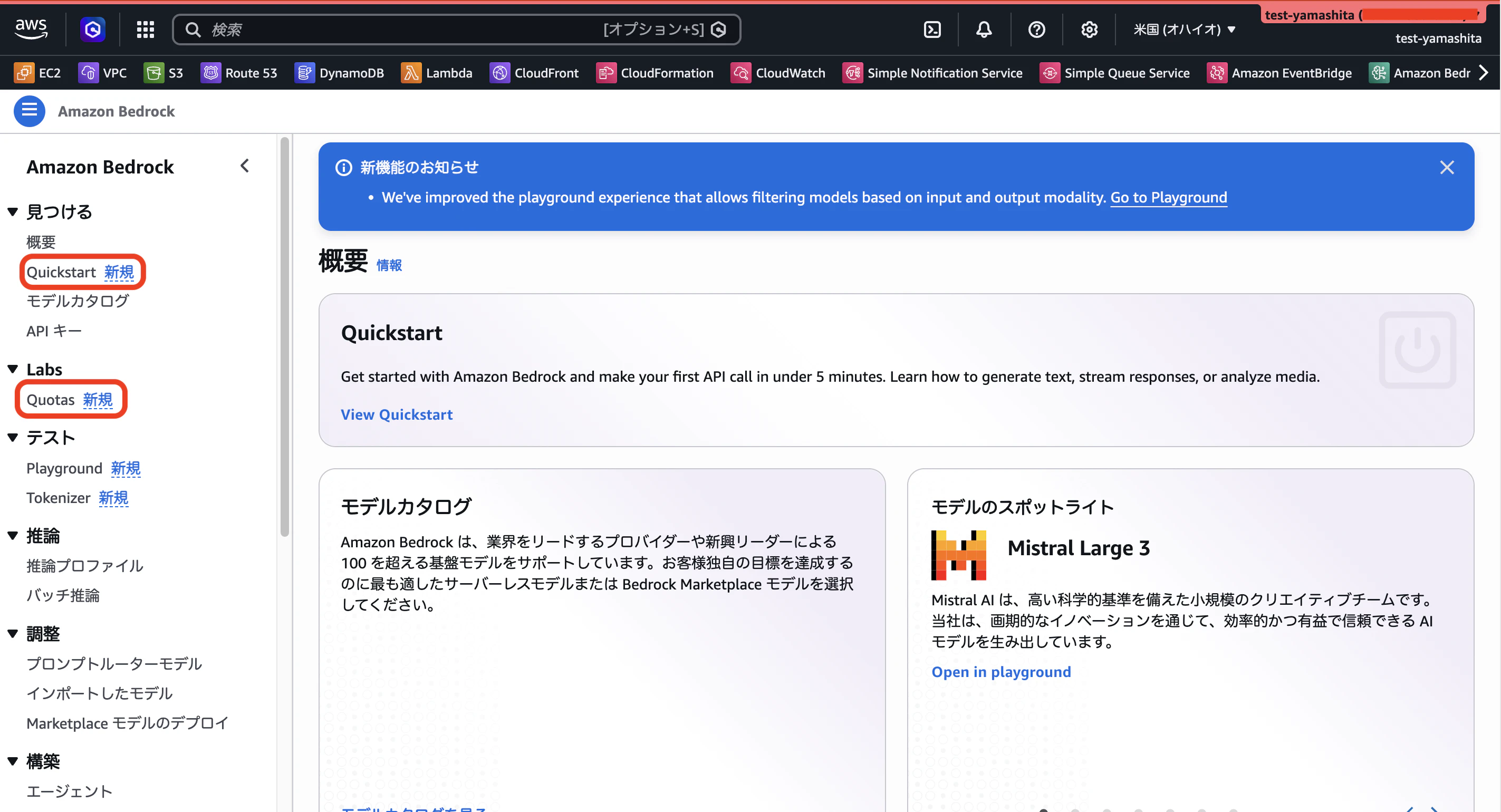Open the notifications bell
Viewport: 1501px width, 812px height.
pos(984,29)
